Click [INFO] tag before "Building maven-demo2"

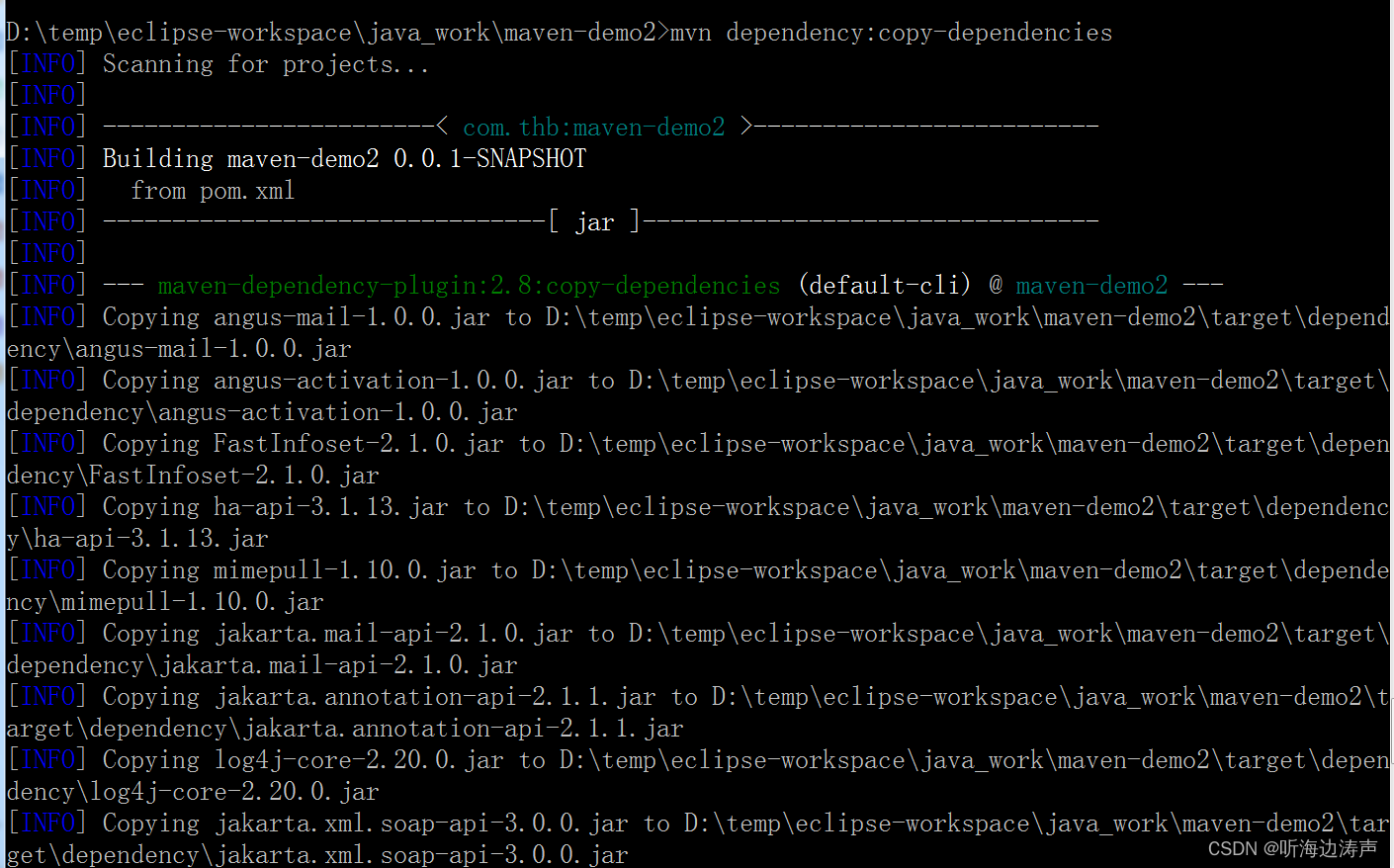[47, 159]
